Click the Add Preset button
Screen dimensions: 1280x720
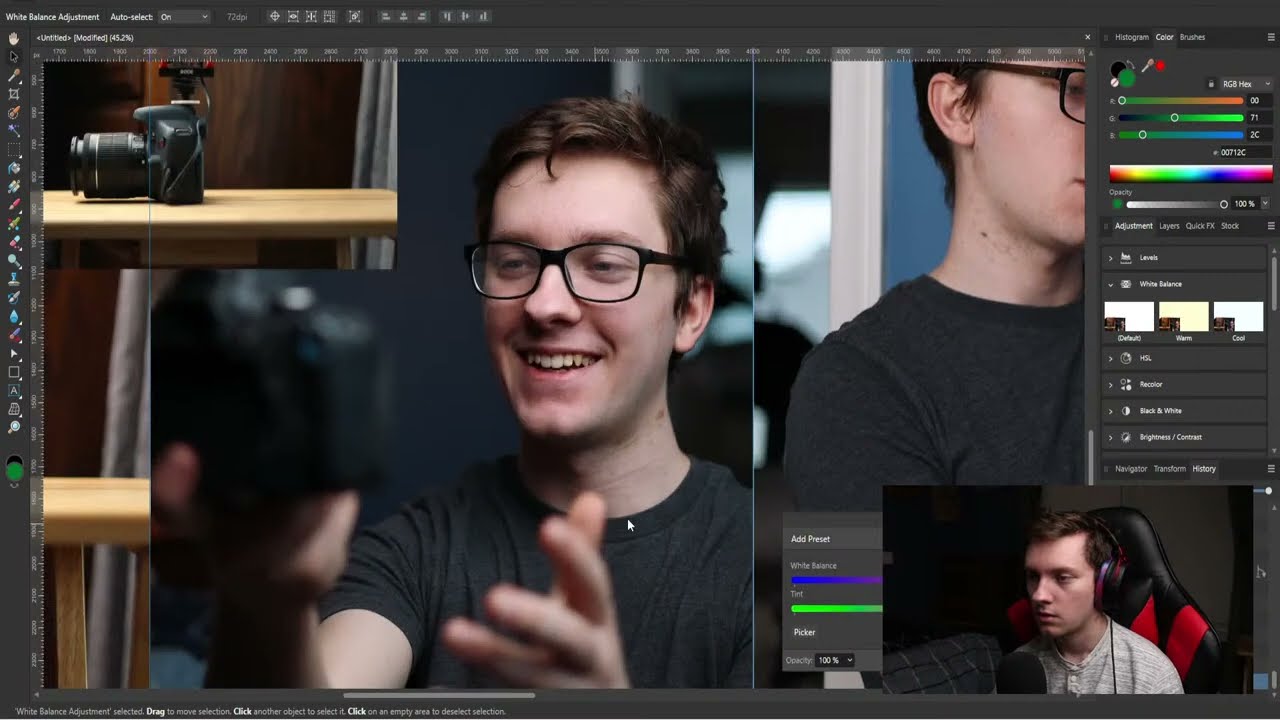pos(810,539)
